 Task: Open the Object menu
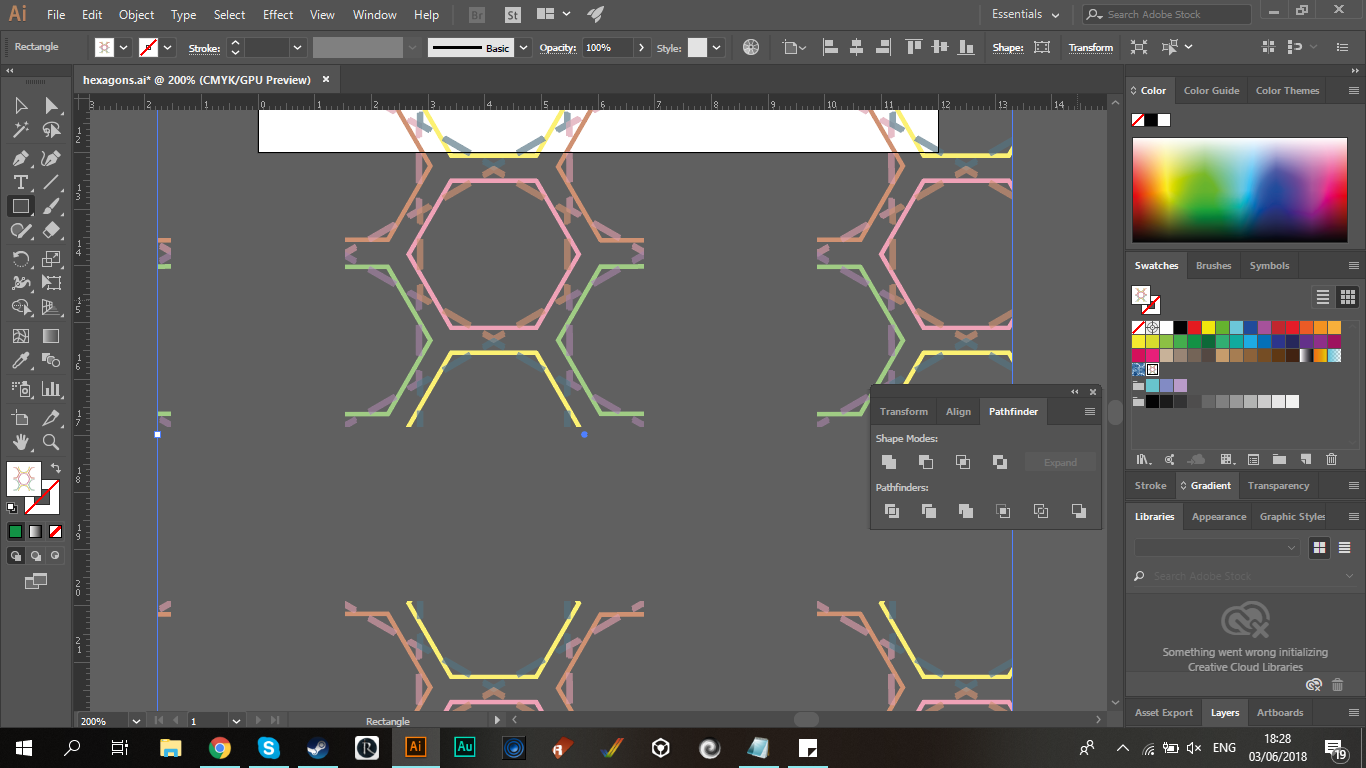(x=136, y=15)
